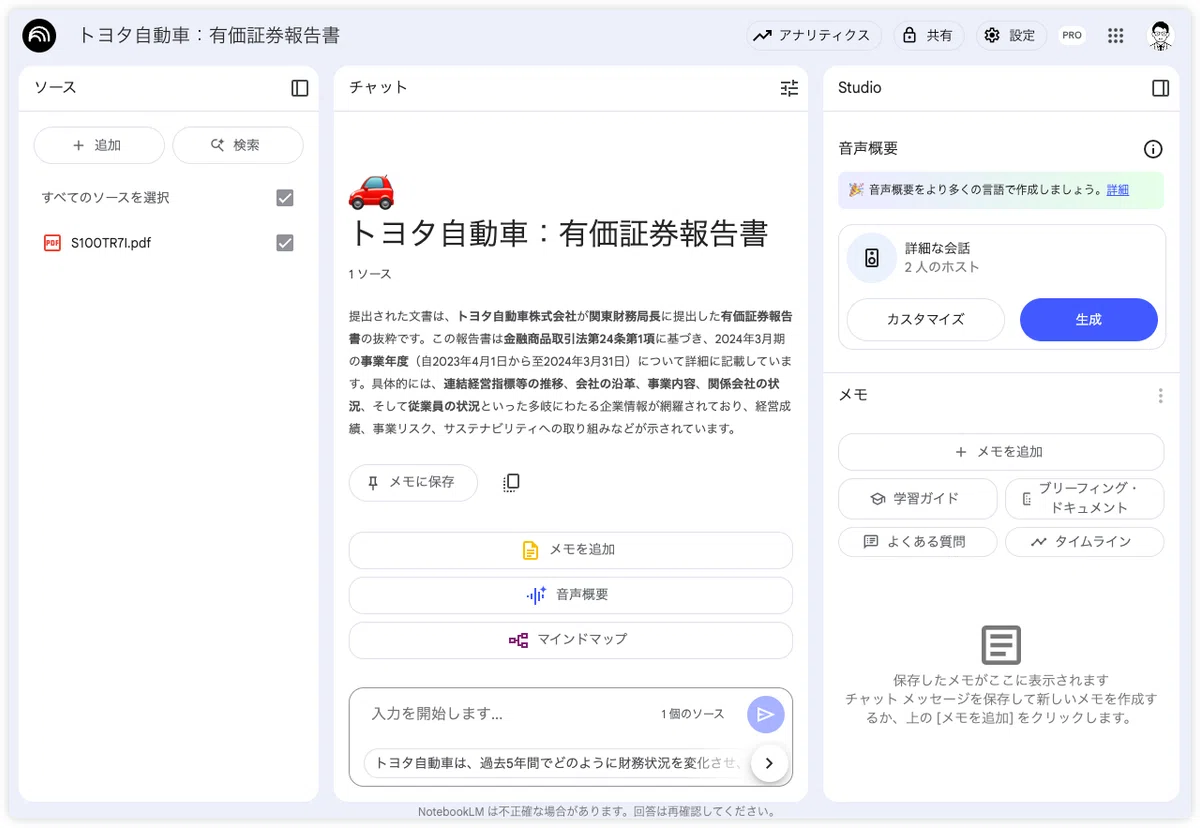
Task: Click the notebook title トヨタ自動車：有価証券報告書 in header
Action: [209, 36]
